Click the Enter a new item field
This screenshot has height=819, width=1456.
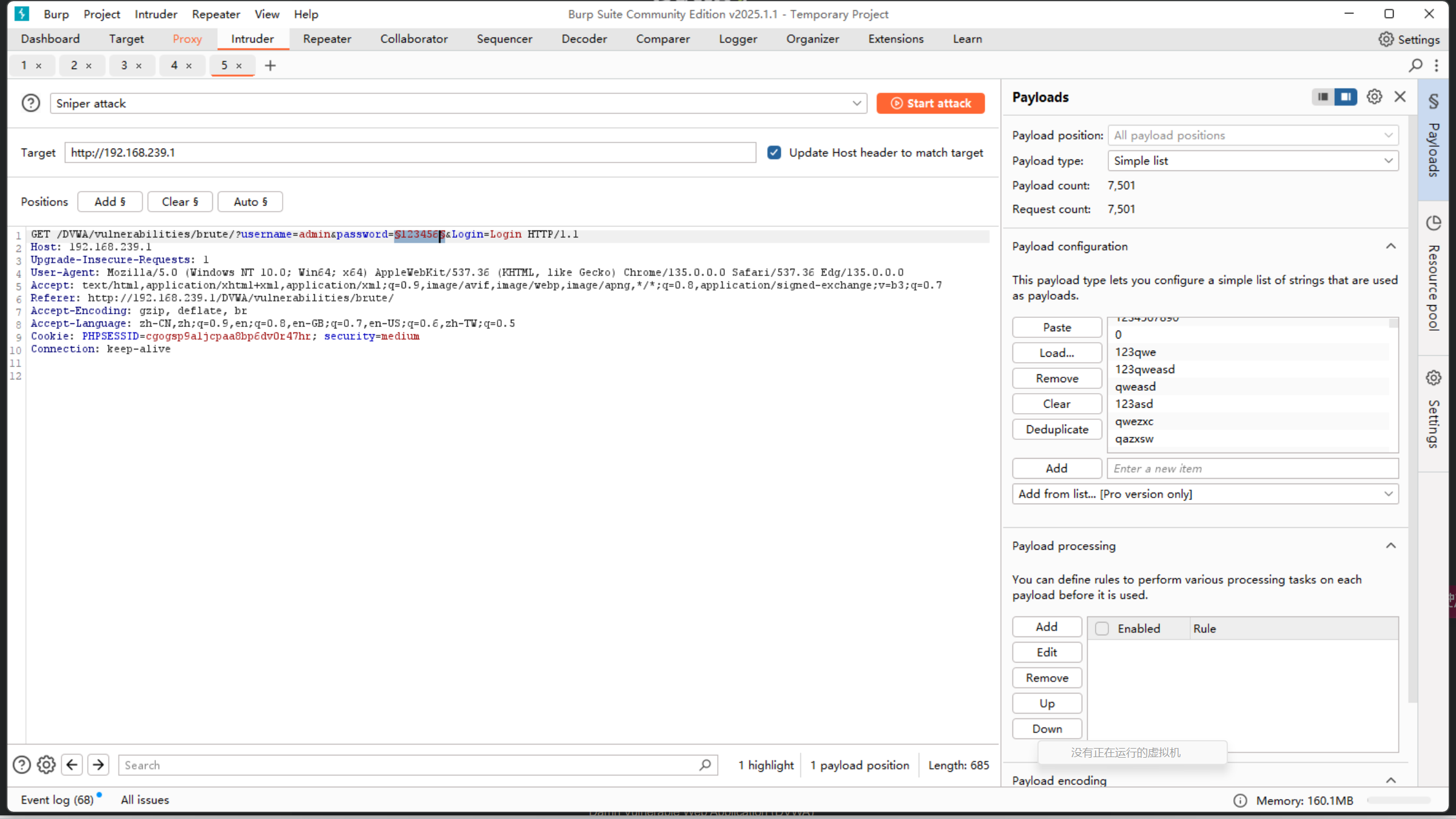1253,468
